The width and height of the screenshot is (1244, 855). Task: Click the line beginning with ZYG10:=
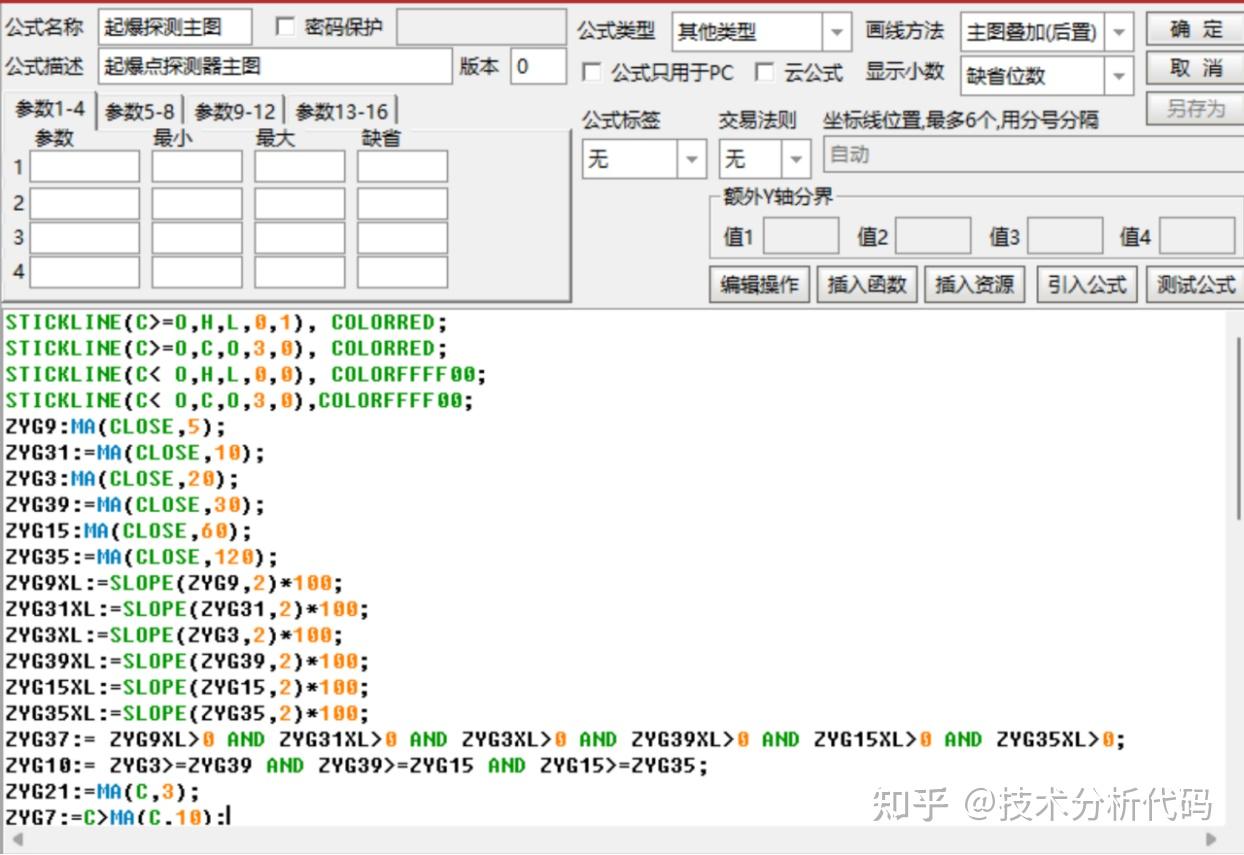tap(356, 765)
